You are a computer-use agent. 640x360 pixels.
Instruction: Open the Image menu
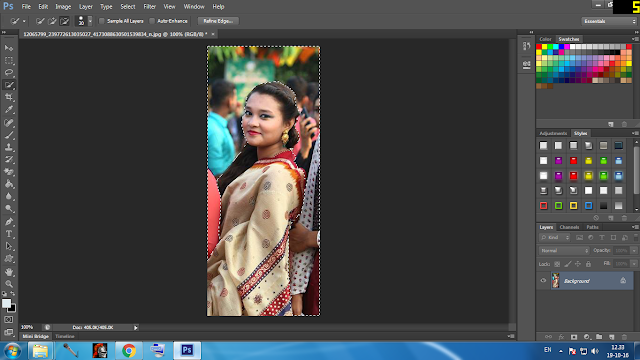click(x=63, y=7)
